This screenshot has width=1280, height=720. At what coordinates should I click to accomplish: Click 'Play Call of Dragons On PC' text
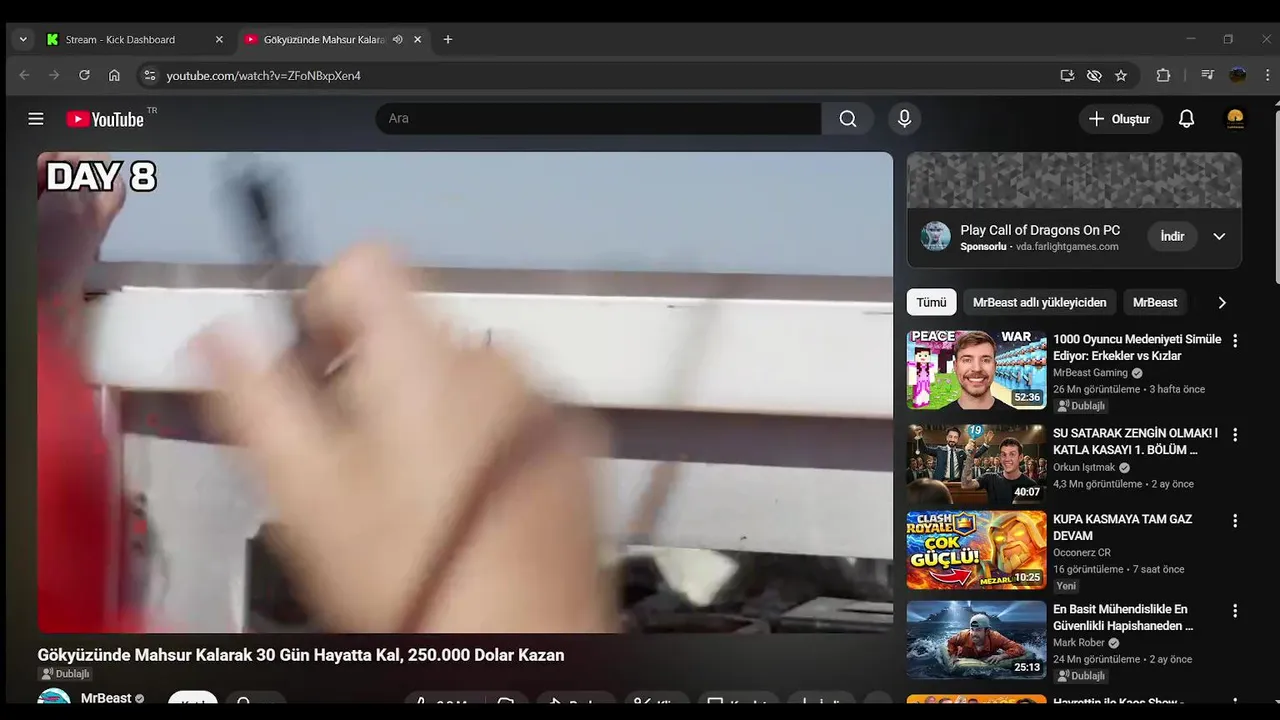tap(1040, 230)
